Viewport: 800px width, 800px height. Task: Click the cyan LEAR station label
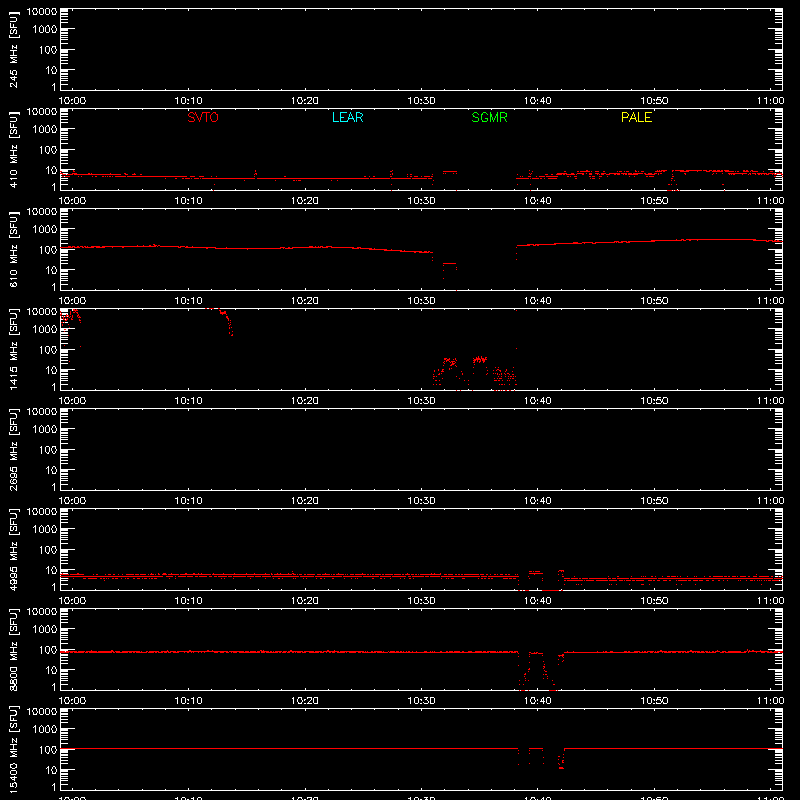pyautogui.click(x=347, y=117)
